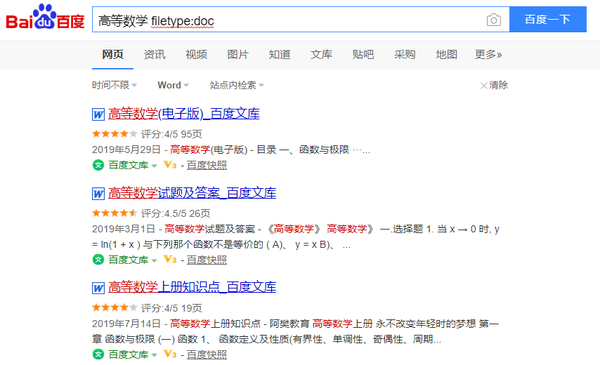This screenshot has height=365, width=600.
Task: Open 百度快照 link under third result
Action: (x=207, y=355)
